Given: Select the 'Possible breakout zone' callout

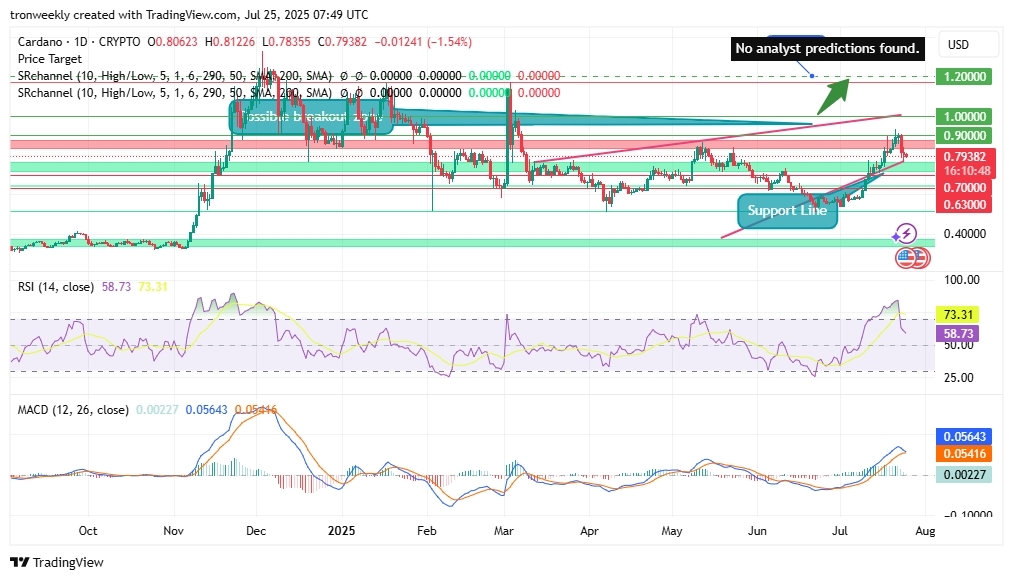Looking at the screenshot, I should coord(308,117).
